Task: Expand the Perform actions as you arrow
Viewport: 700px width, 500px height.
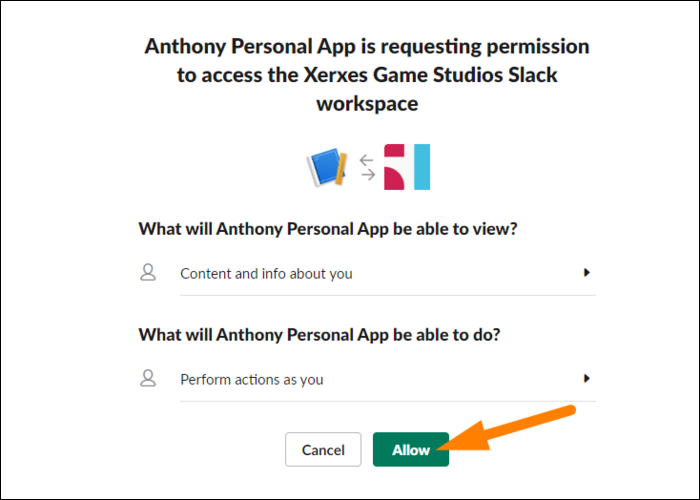Action: tap(587, 378)
